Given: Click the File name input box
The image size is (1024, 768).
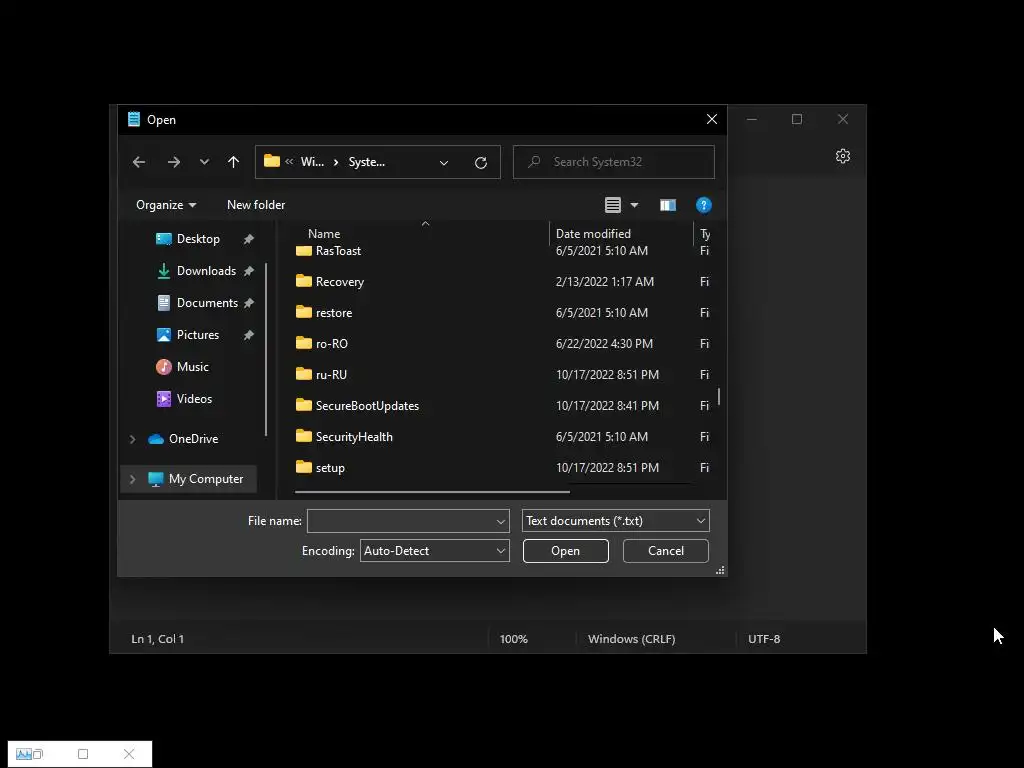Looking at the screenshot, I should pyautogui.click(x=400, y=521).
